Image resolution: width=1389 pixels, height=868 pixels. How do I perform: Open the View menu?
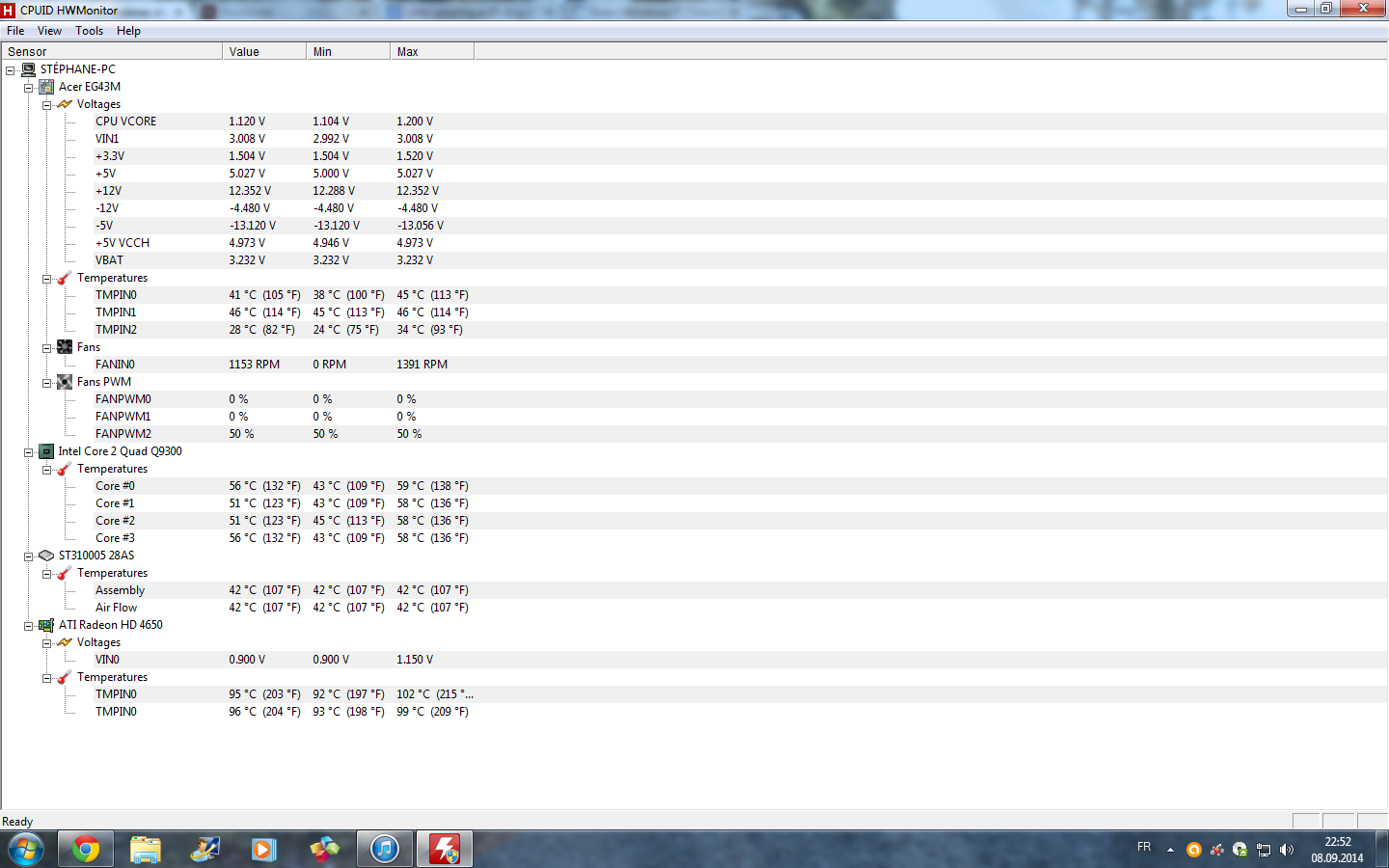point(49,31)
